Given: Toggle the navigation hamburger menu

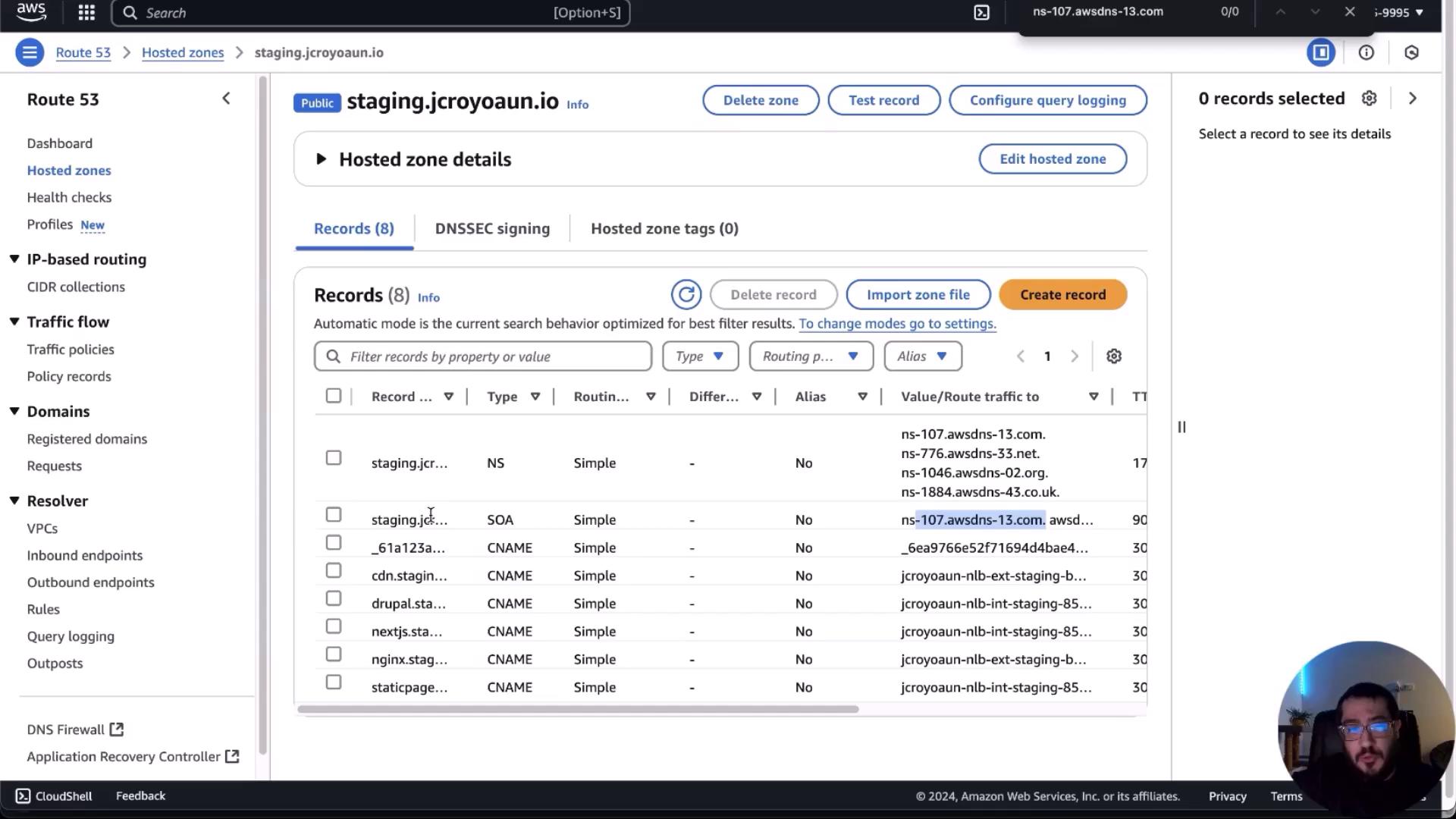Looking at the screenshot, I should (30, 52).
